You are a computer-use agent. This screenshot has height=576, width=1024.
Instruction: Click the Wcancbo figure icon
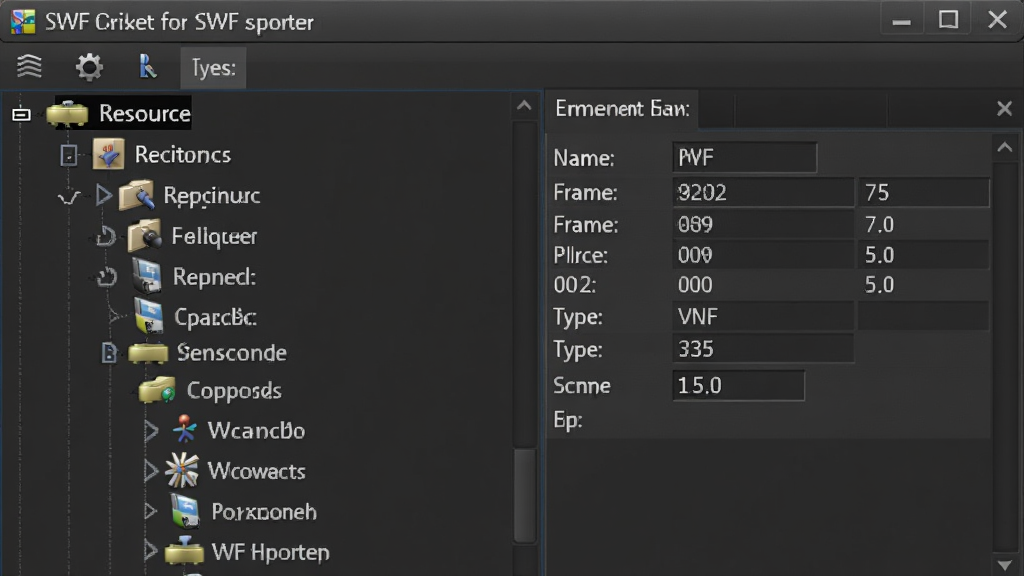(185, 430)
